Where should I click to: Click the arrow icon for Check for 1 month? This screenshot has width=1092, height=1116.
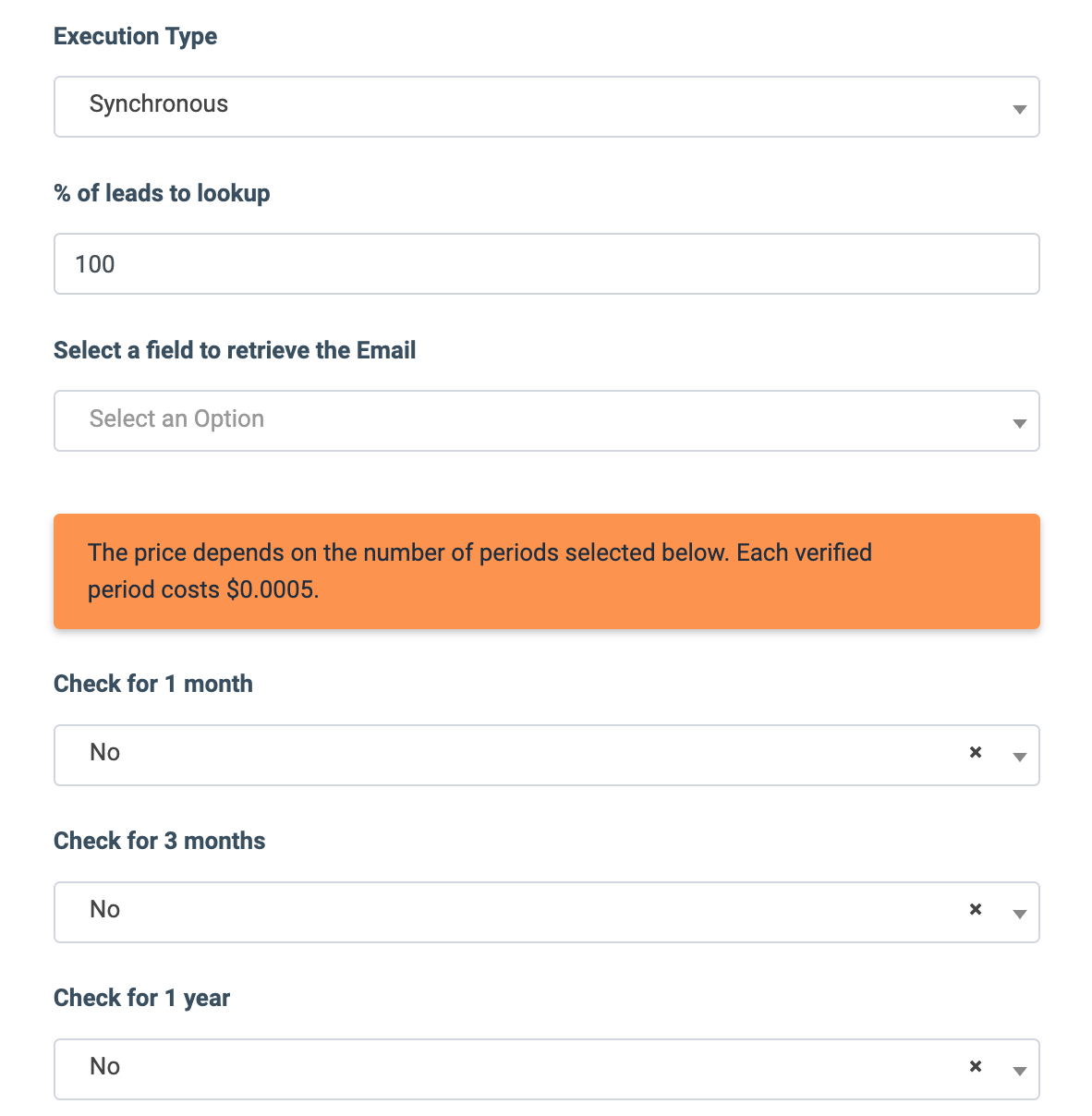pos(1019,757)
